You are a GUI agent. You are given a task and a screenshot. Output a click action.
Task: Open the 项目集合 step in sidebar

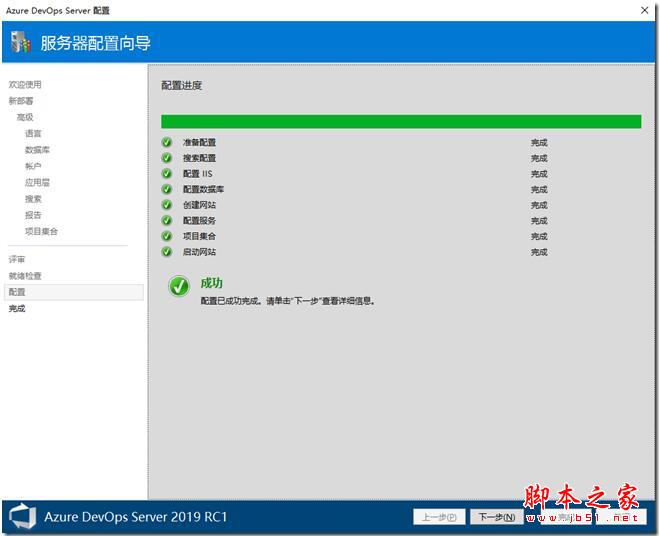tap(41, 231)
